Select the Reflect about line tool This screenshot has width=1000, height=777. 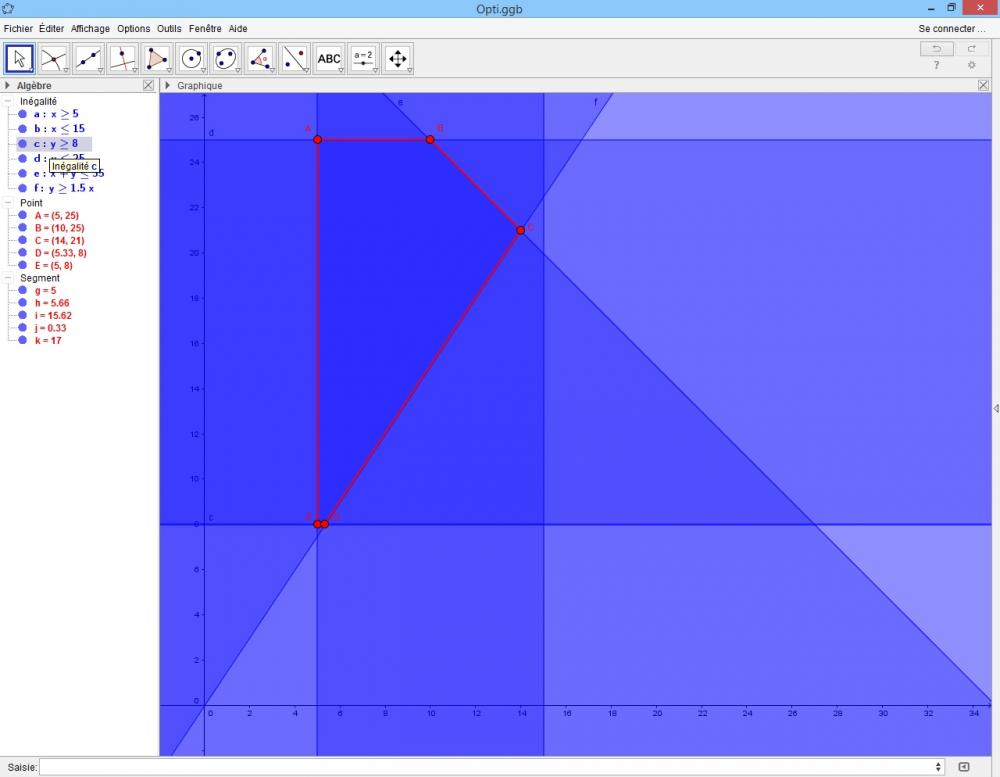295,59
